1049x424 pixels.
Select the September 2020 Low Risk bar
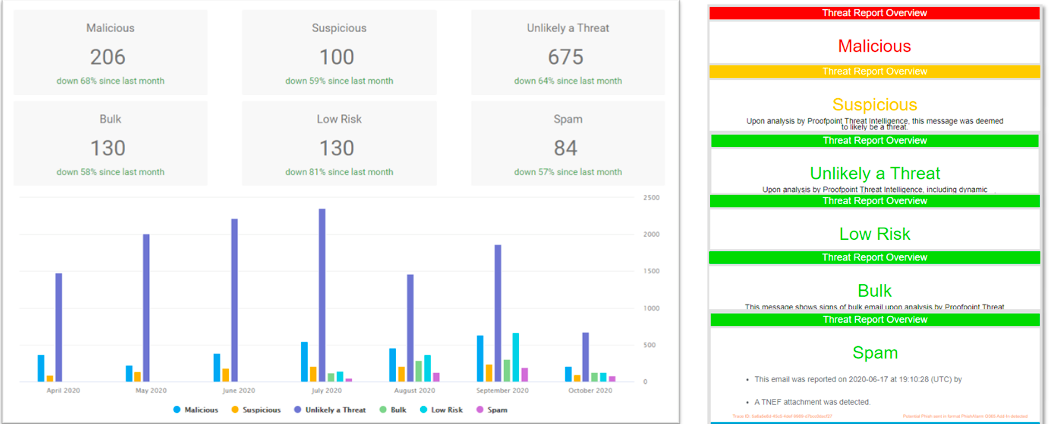pyautogui.click(x=516, y=357)
